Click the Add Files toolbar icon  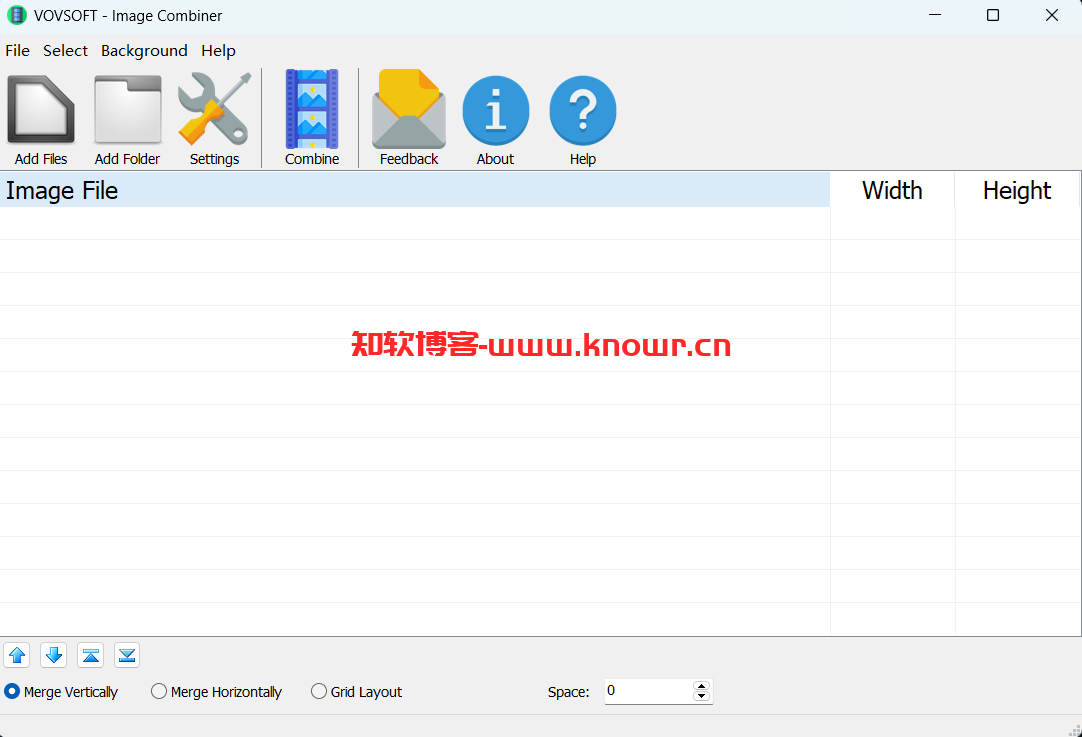click(41, 109)
